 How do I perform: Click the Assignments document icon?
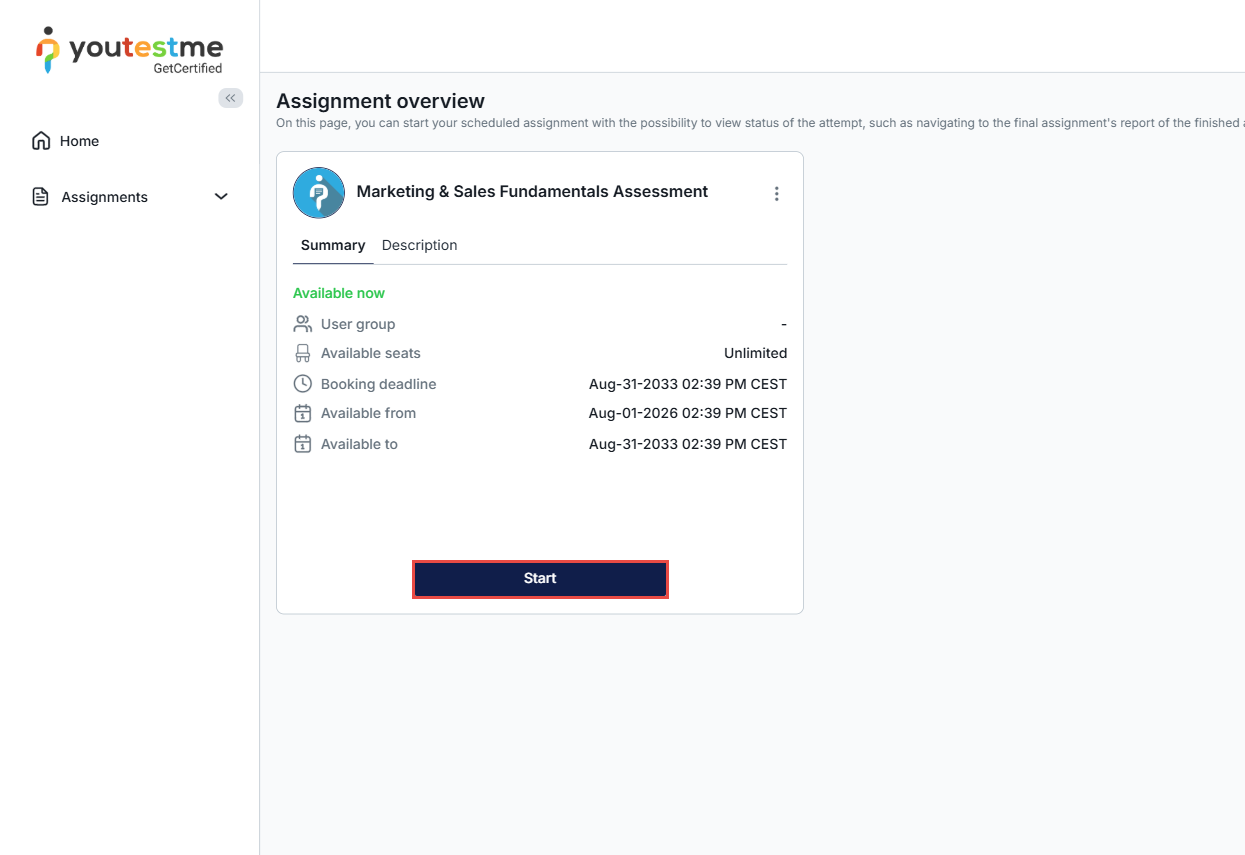40,197
